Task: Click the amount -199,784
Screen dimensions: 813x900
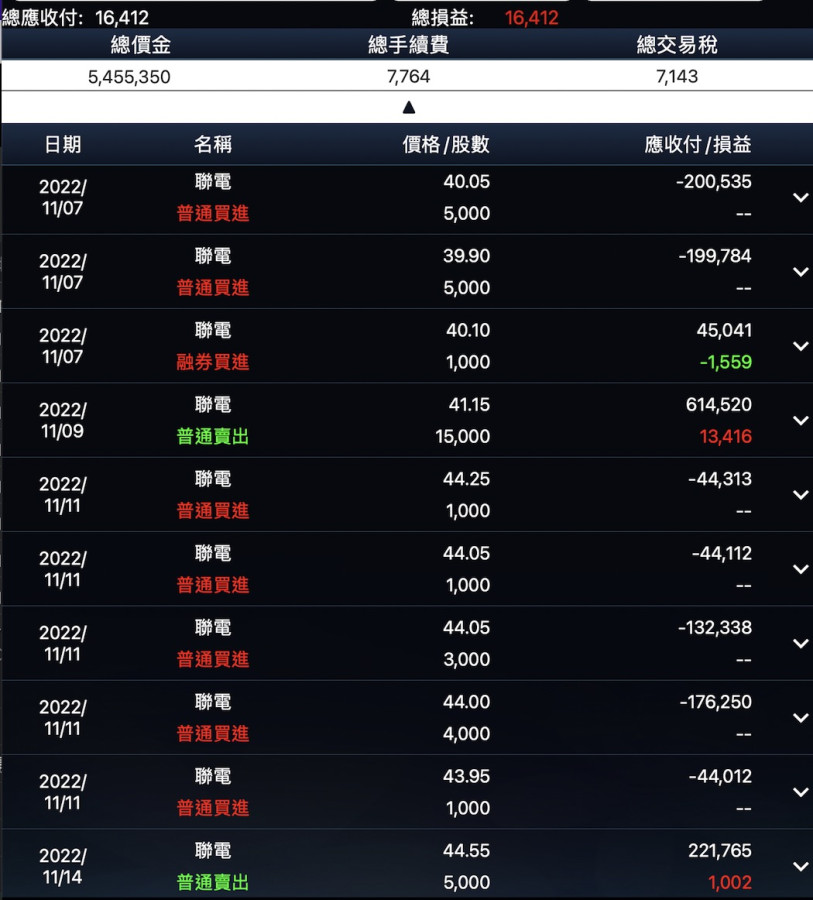Action: point(715,255)
